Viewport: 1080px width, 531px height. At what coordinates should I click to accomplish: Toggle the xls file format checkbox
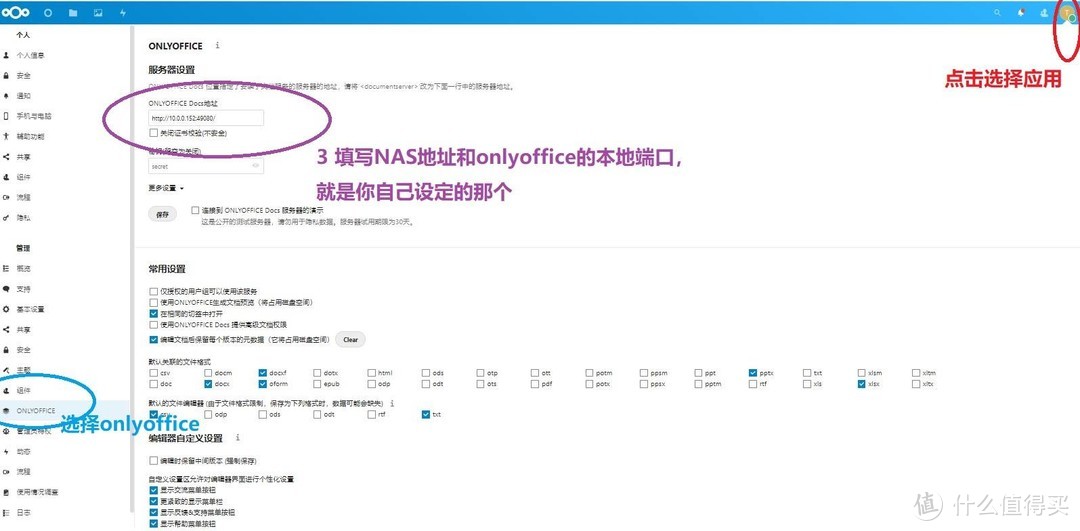(x=807, y=384)
